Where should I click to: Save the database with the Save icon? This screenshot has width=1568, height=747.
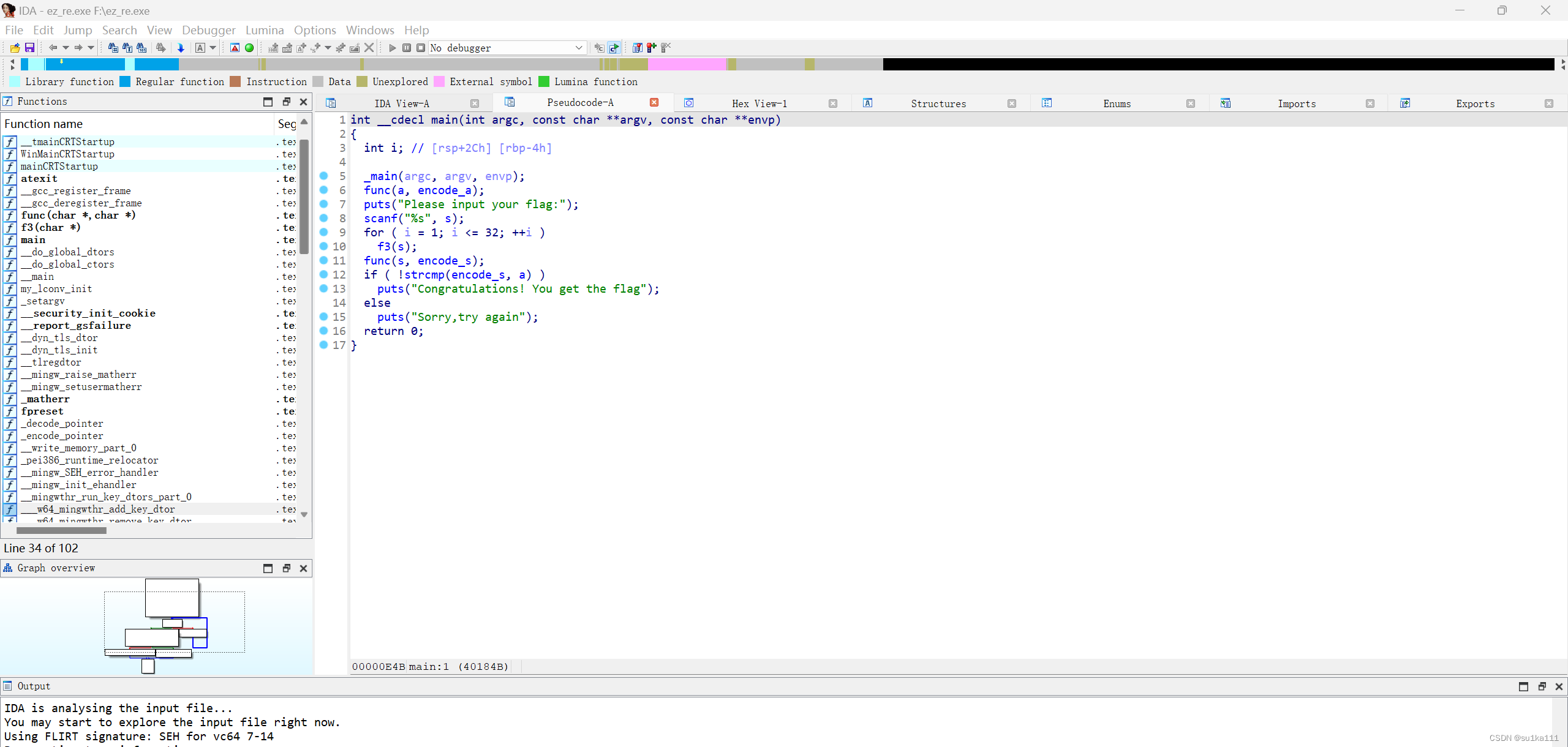[x=29, y=47]
